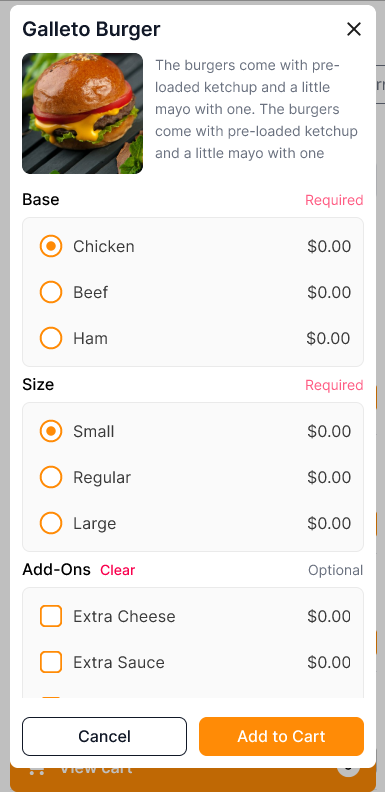This screenshot has height=792, width=385.
Task: Click the Regular size label text
Action: point(102,477)
